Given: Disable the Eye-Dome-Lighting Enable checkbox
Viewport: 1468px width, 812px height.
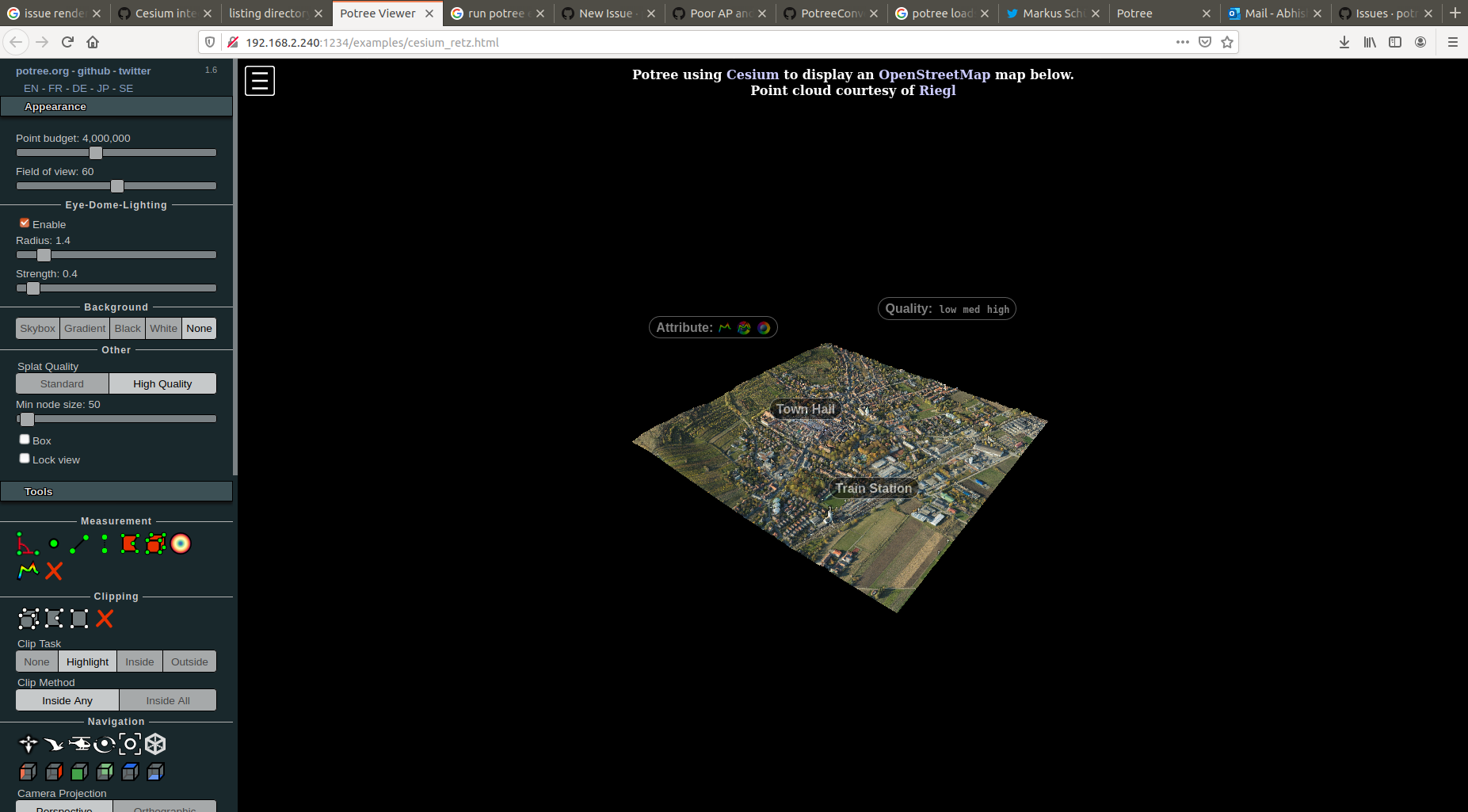Looking at the screenshot, I should pos(25,223).
